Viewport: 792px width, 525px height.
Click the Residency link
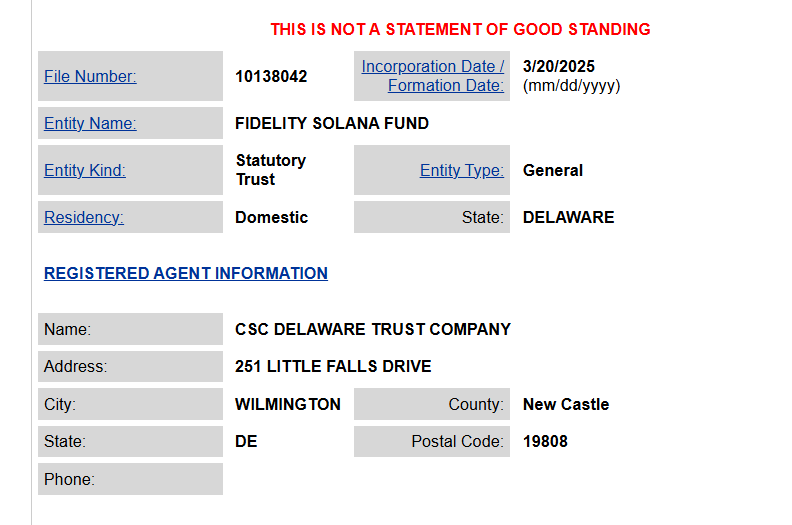click(x=84, y=217)
